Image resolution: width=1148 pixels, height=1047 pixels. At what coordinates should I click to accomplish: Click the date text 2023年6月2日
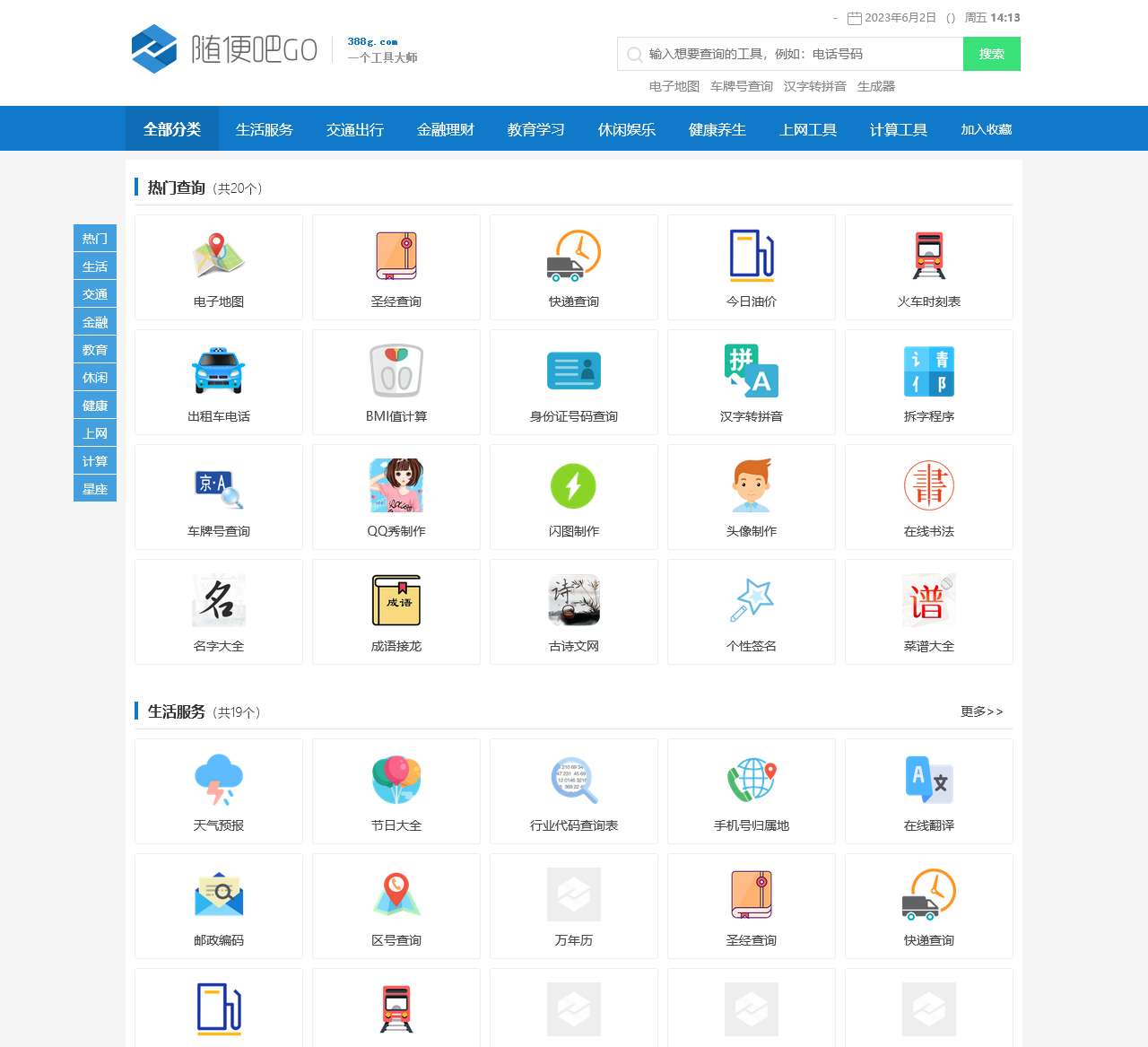click(x=900, y=18)
